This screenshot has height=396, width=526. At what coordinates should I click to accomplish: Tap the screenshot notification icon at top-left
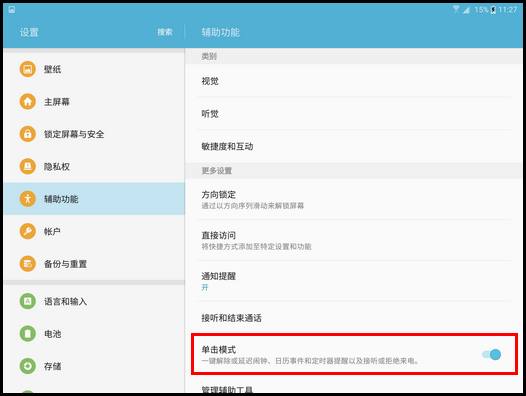[12, 9]
